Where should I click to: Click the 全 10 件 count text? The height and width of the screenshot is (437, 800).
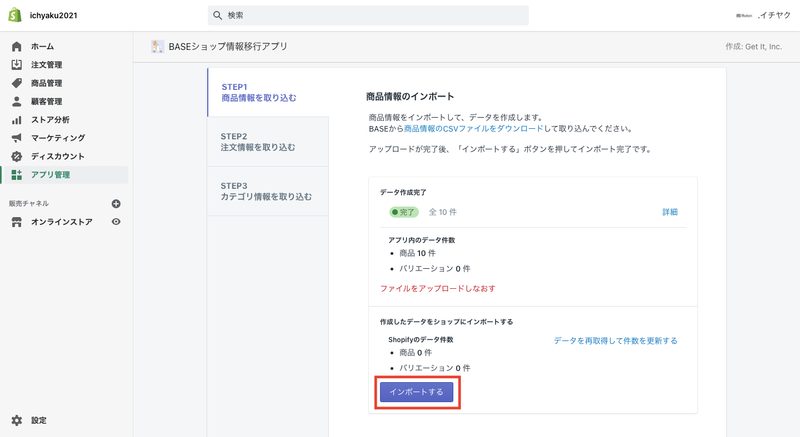[442, 212]
